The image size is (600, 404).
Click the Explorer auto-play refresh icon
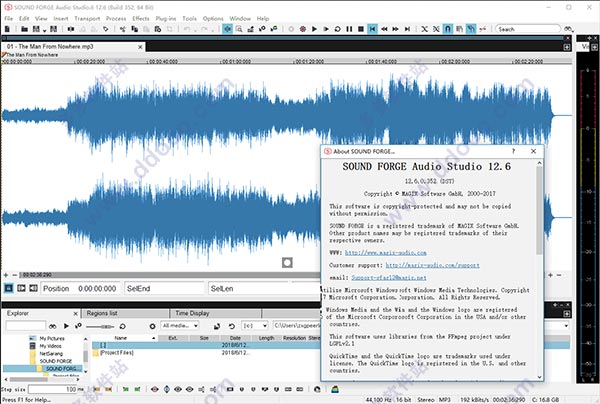(122, 326)
